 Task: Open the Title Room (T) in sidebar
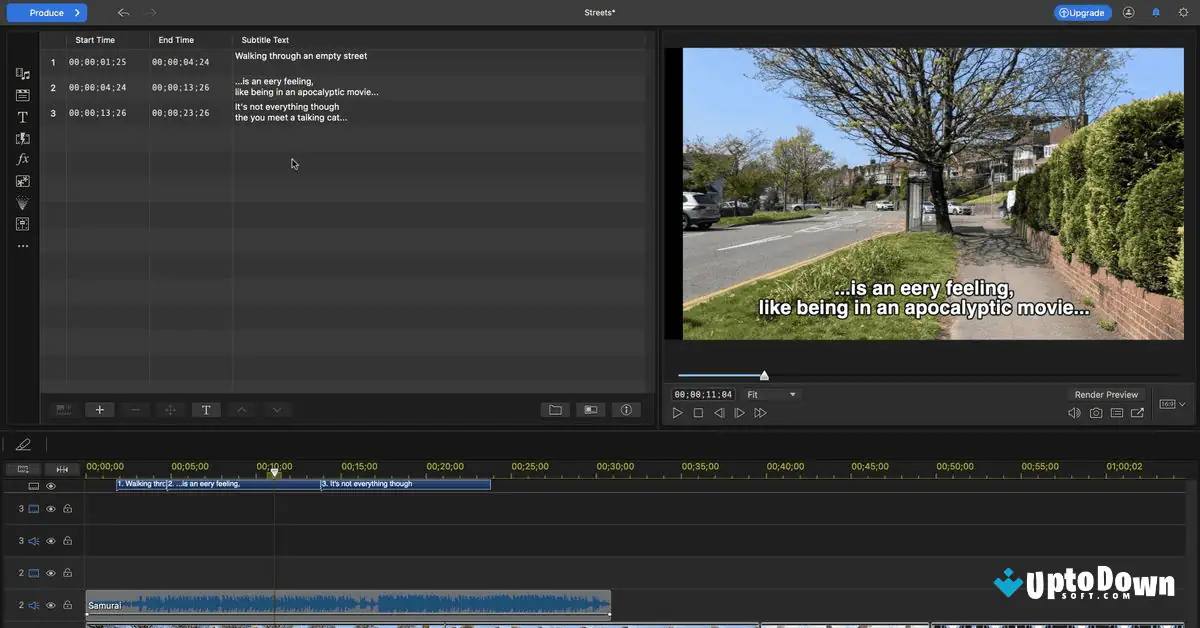click(22, 117)
